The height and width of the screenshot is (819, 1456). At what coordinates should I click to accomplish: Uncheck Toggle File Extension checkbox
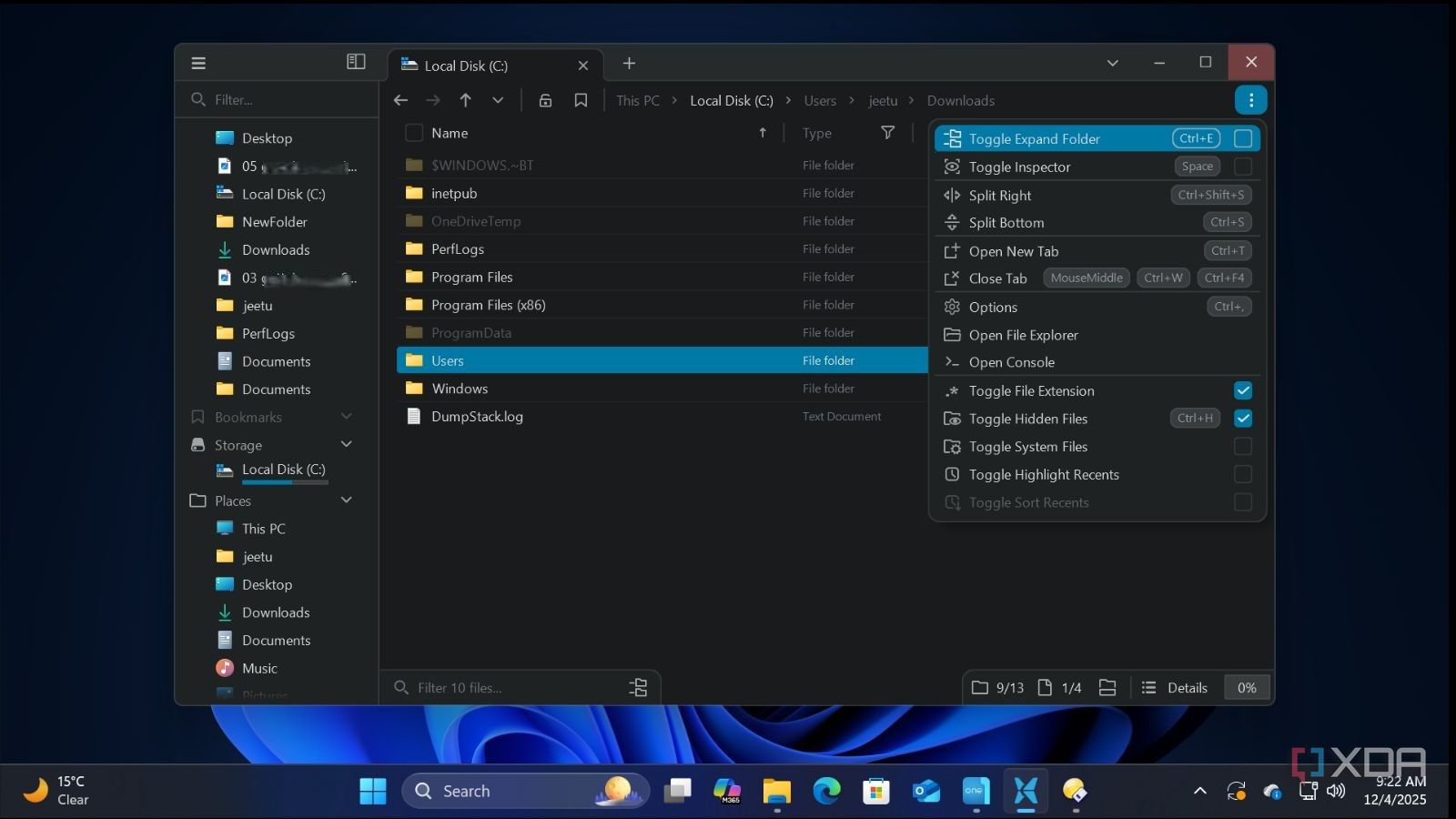[x=1243, y=390]
